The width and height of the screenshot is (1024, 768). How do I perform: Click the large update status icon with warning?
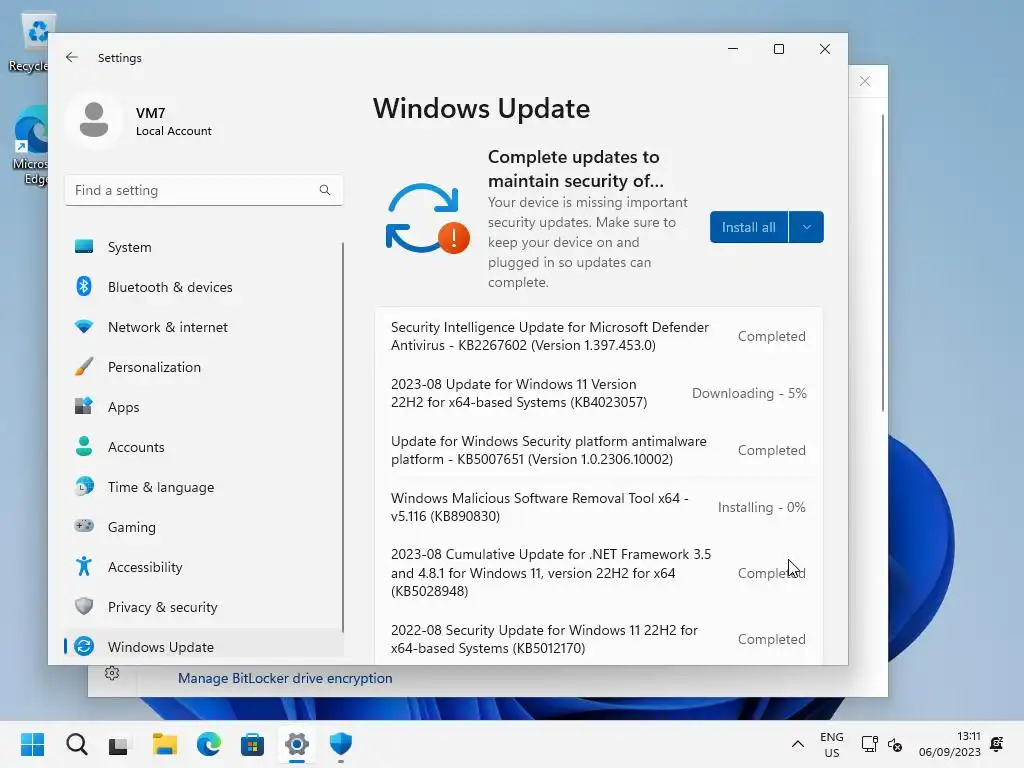(427, 219)
